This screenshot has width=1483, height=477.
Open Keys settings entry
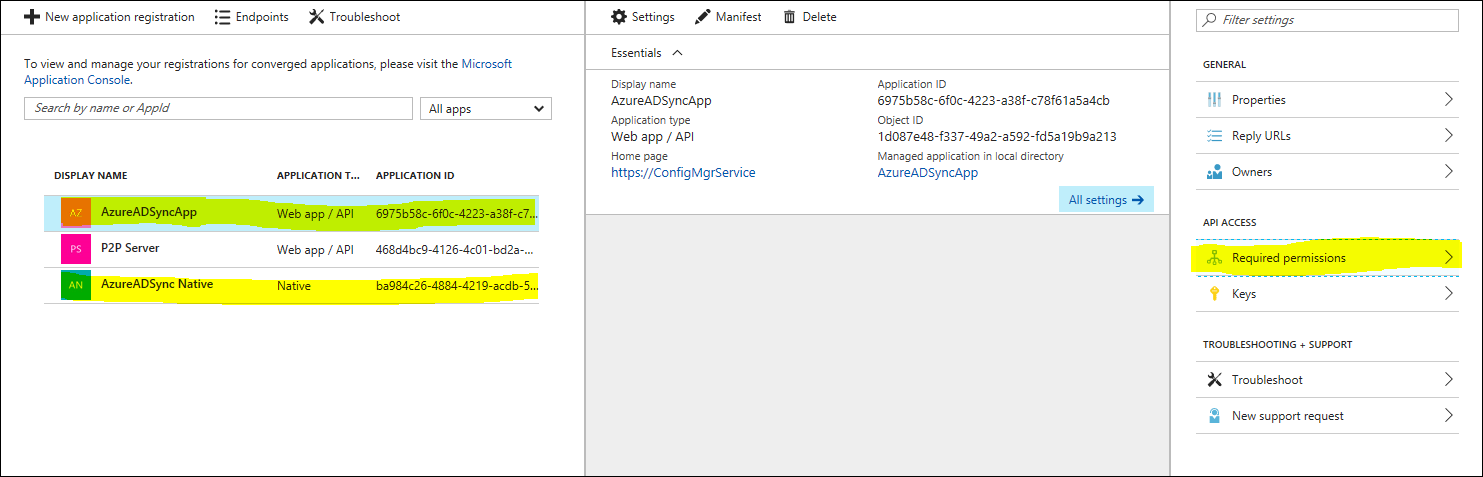[1327, 294]
